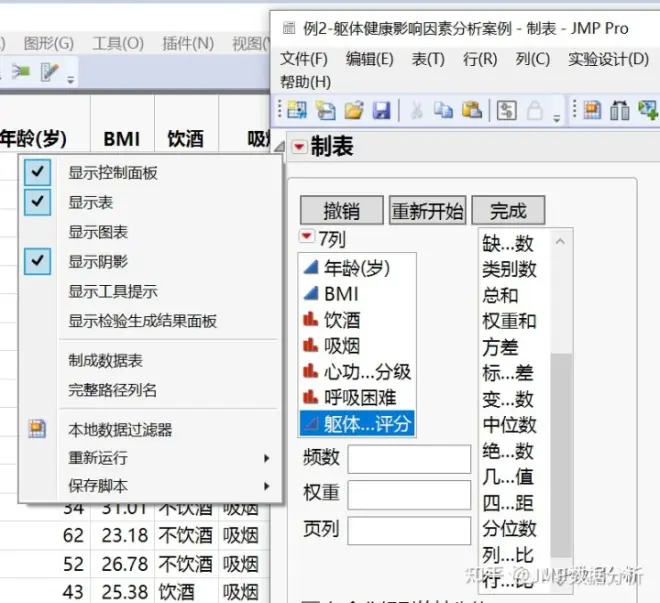
Task: Open 图形(G) menu in background window
Action: click(49, 43)
